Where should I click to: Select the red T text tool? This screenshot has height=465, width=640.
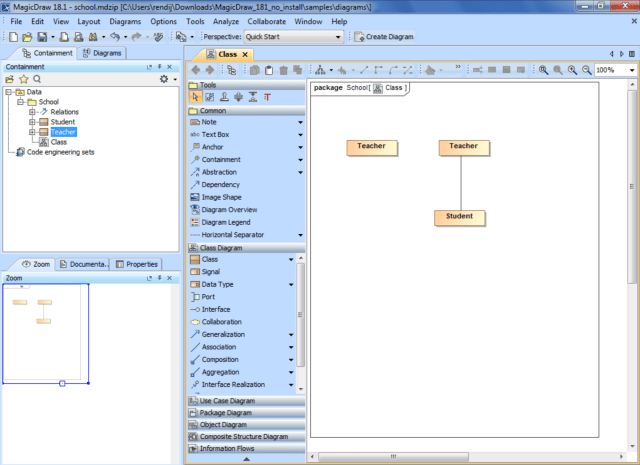(x=267, y=97)
